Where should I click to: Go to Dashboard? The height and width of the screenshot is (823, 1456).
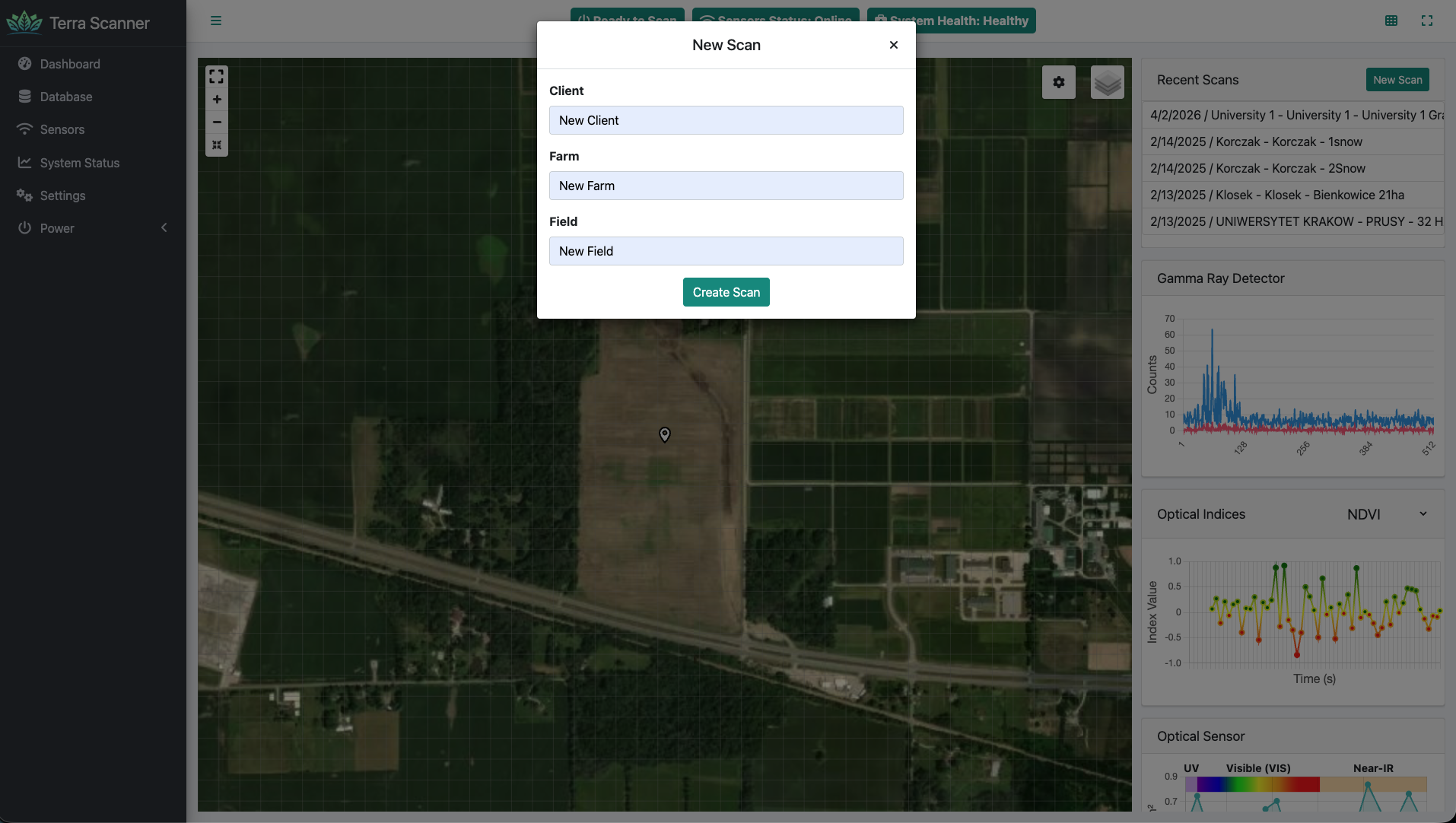(x=25, y=64)
